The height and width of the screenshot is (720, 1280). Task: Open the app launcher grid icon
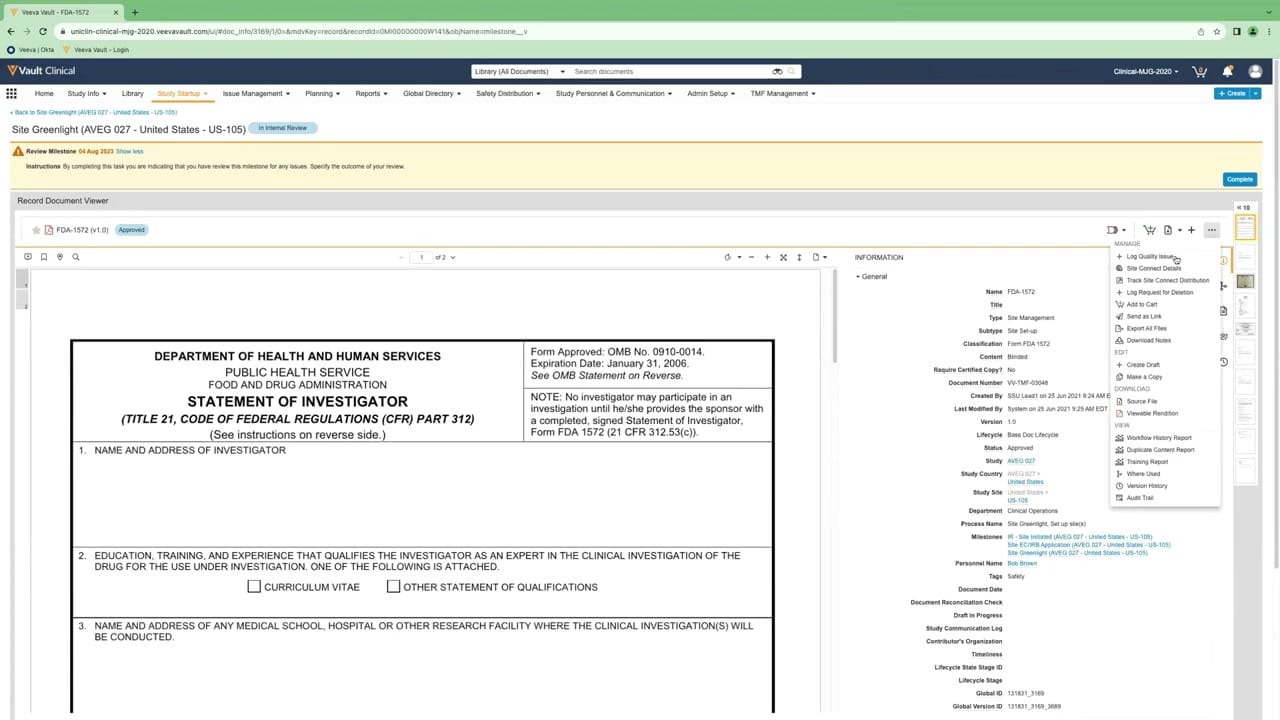(x=12, y=94)
